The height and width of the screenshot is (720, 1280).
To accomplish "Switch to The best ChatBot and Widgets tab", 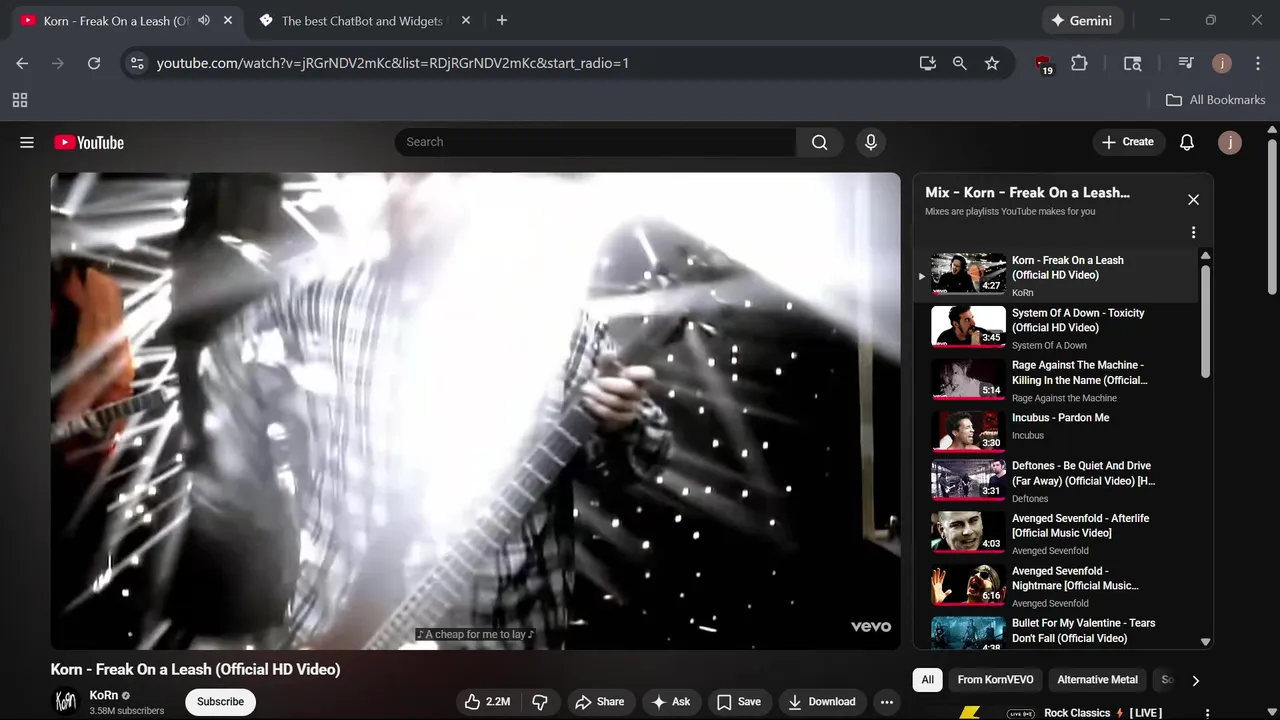I will [363, 20].
